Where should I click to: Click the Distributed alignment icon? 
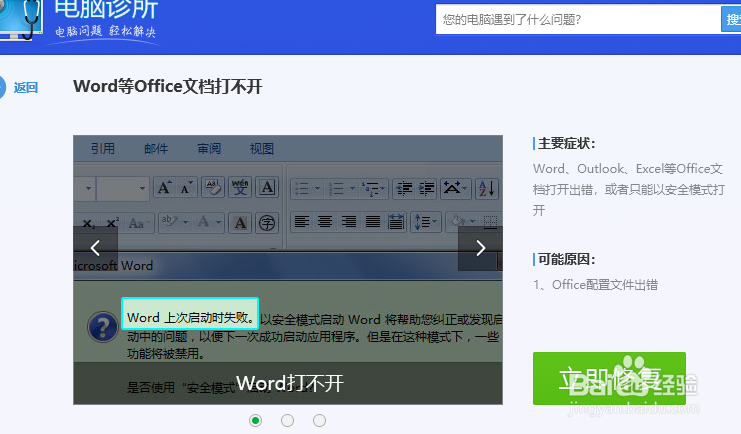click(396, 221)
